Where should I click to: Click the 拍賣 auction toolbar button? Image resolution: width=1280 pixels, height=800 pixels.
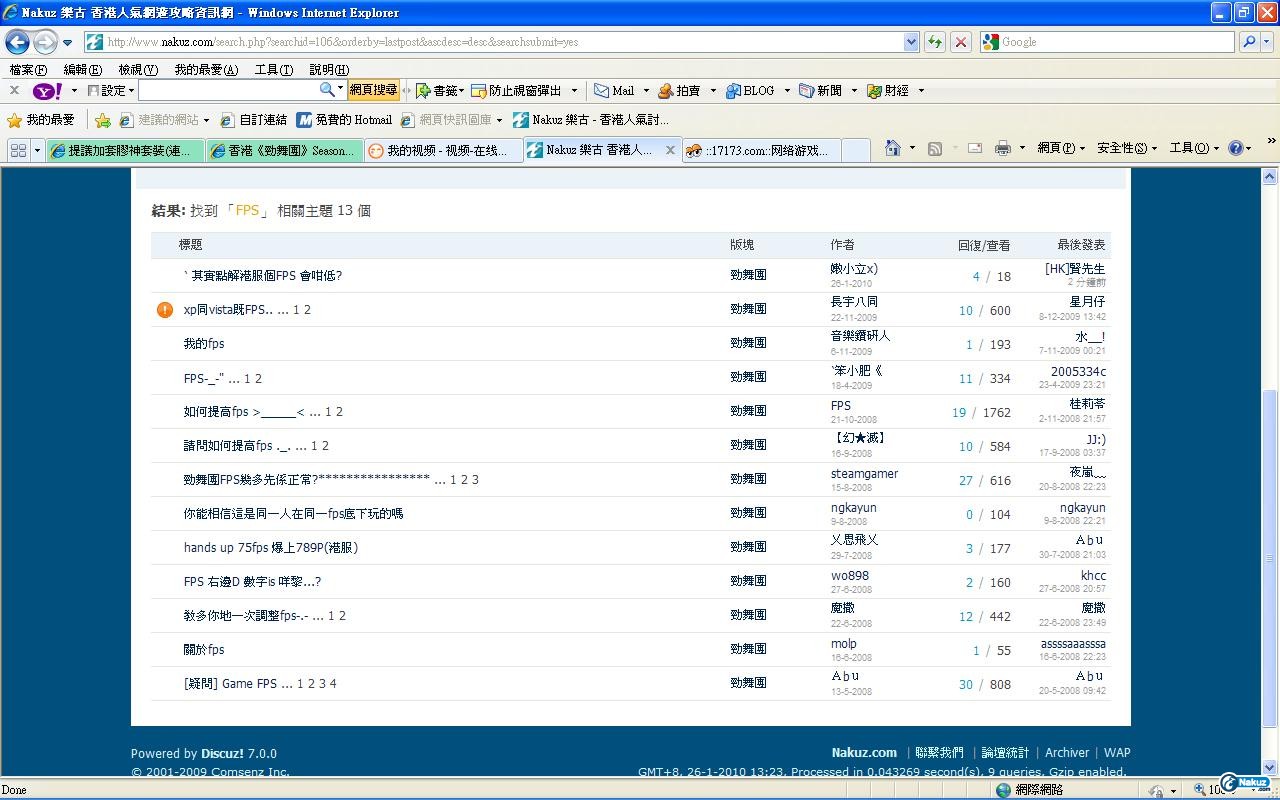(x=679, y=90)
